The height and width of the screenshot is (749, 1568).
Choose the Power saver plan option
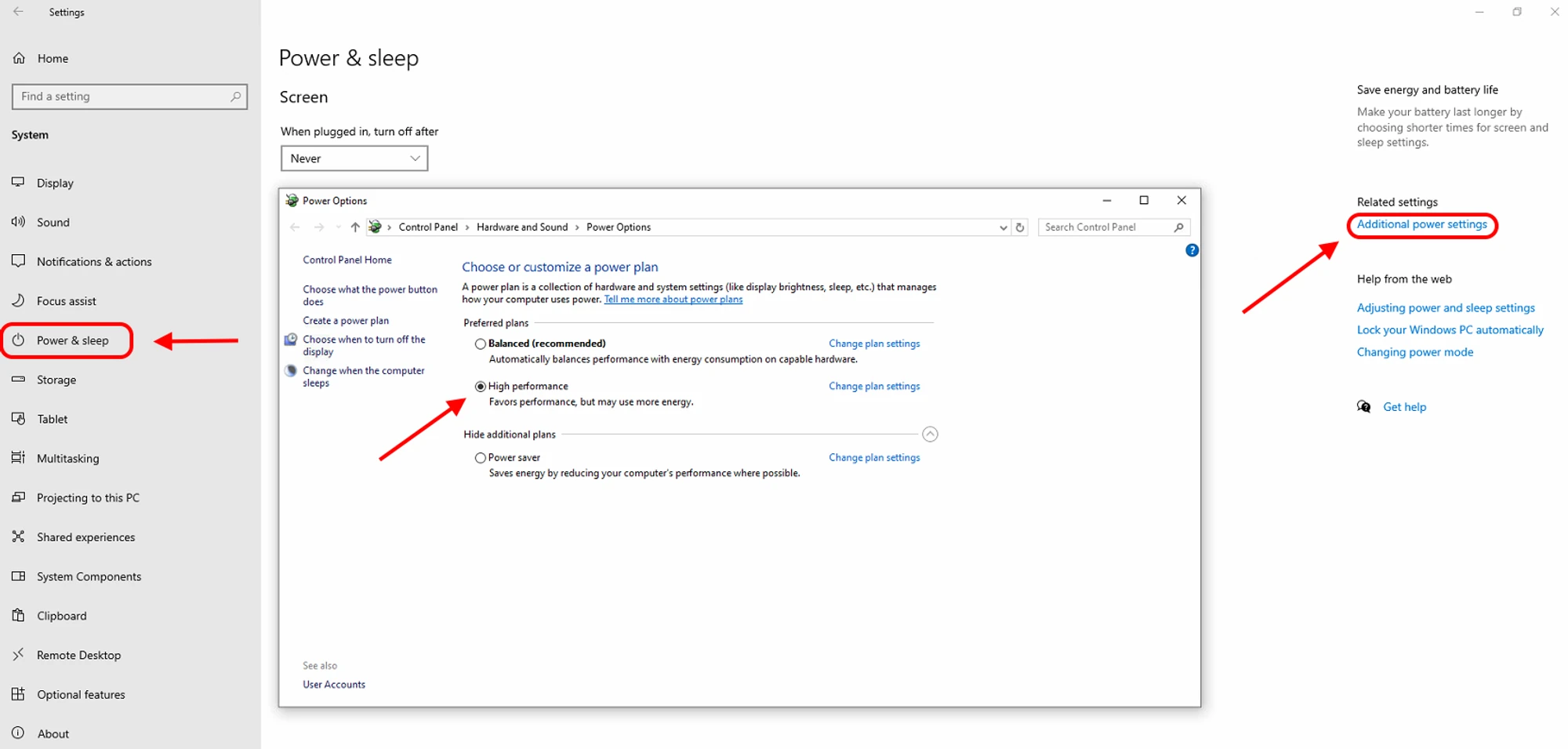pyautogui.click(x=481, y=458)
